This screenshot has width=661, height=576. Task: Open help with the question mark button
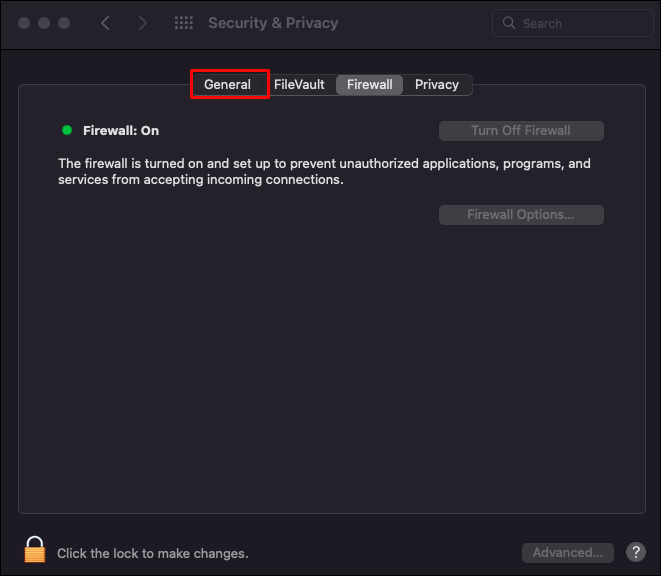[636, 552]
